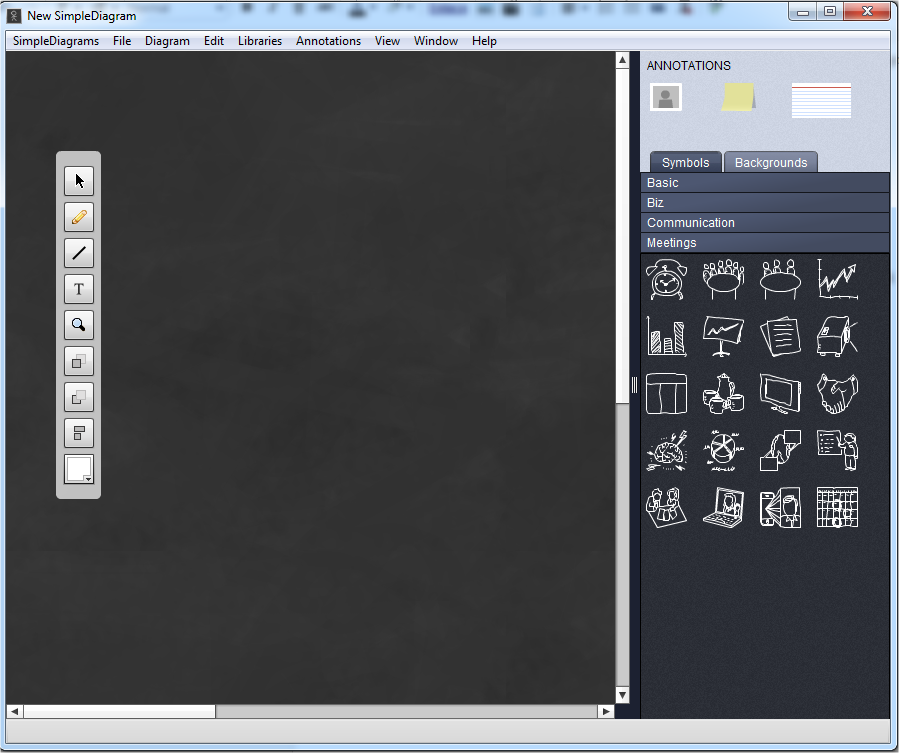The height and width of the screenshot is (753, 899).
Task: Select the text T tool
Action: (79, 289)
